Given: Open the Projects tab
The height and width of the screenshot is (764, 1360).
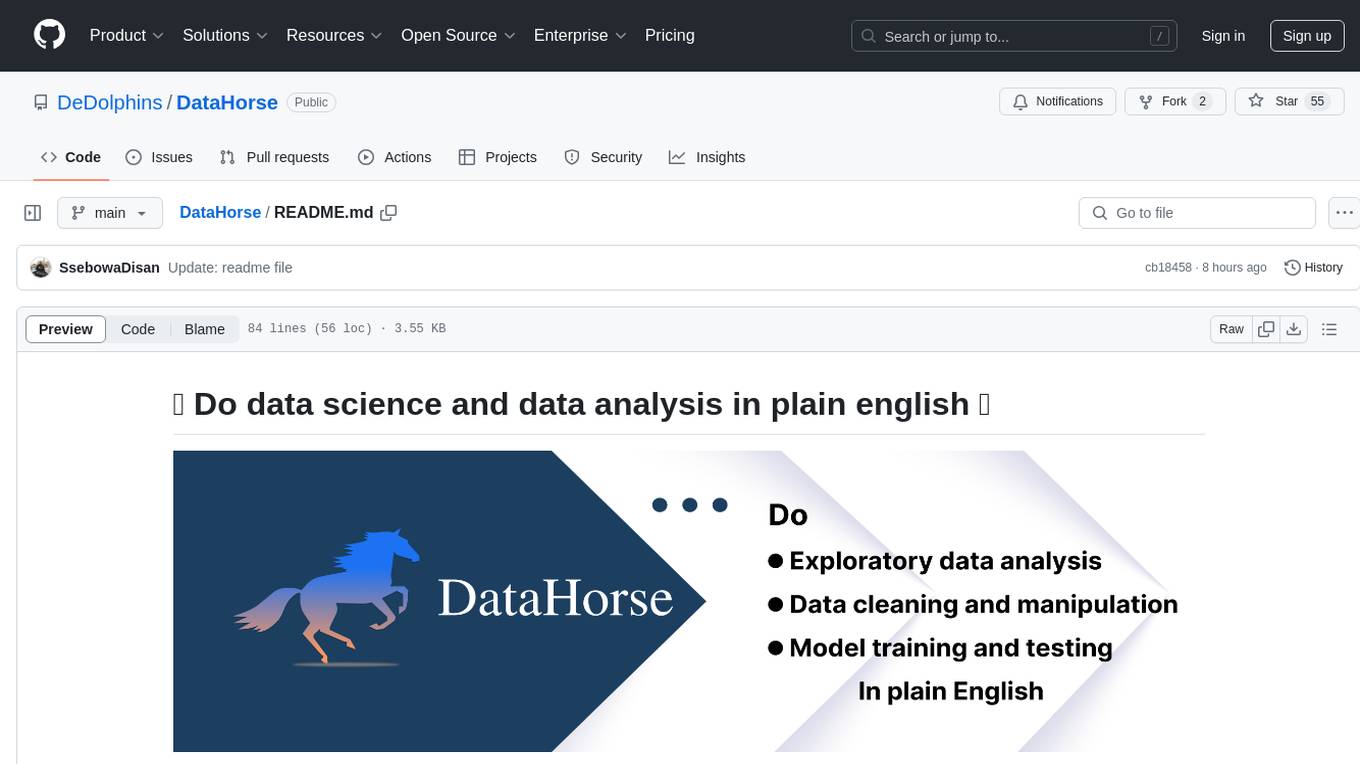Looking at the screenshot, I should pos(498,157).
